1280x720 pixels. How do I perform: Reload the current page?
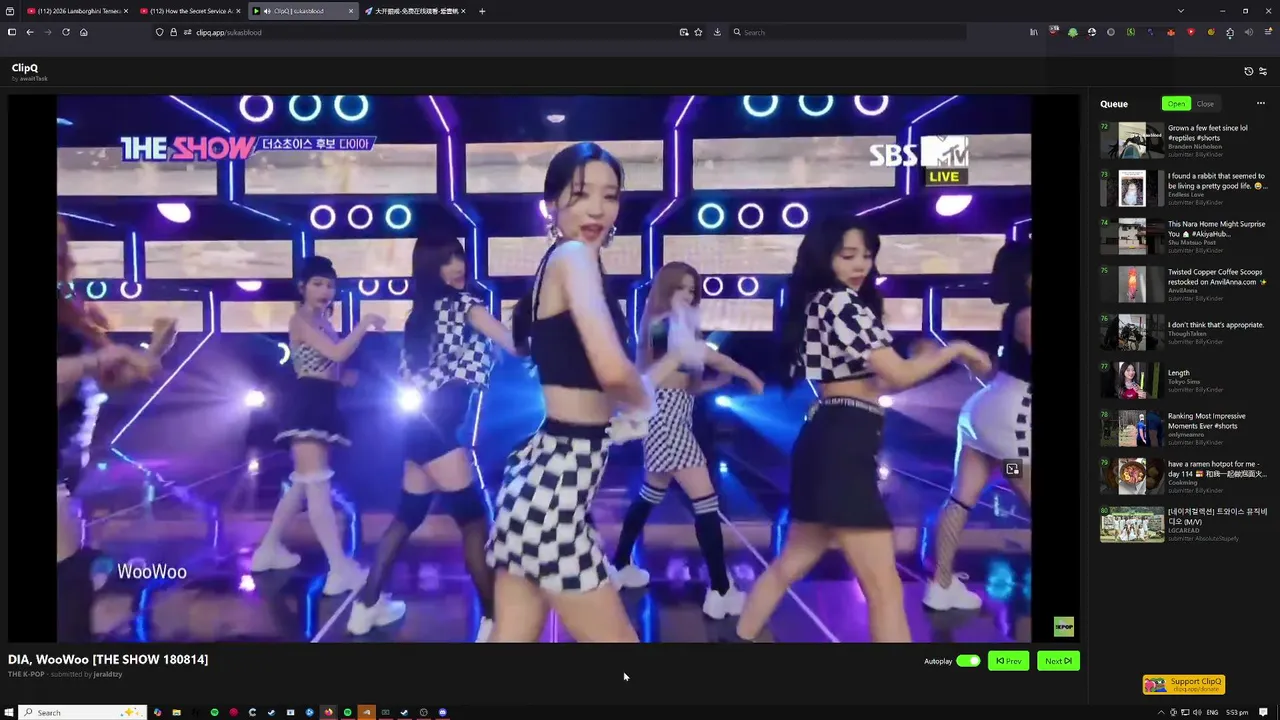point(66,32)
